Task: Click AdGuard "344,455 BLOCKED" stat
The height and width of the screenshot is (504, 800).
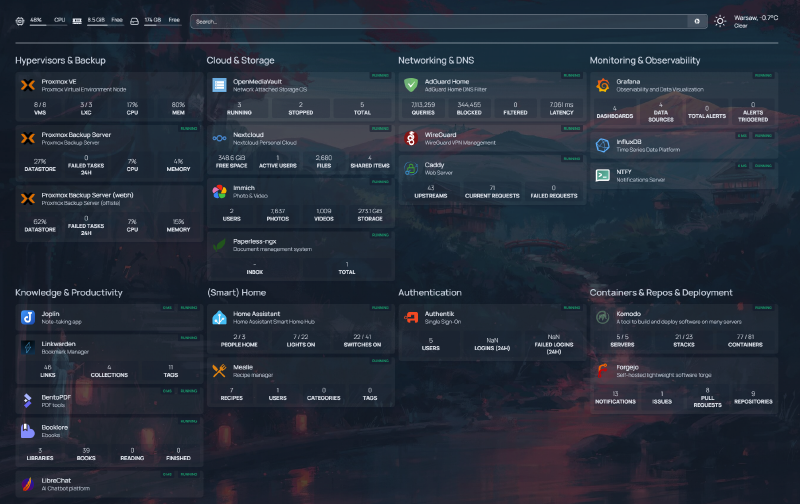Action: 469,108
